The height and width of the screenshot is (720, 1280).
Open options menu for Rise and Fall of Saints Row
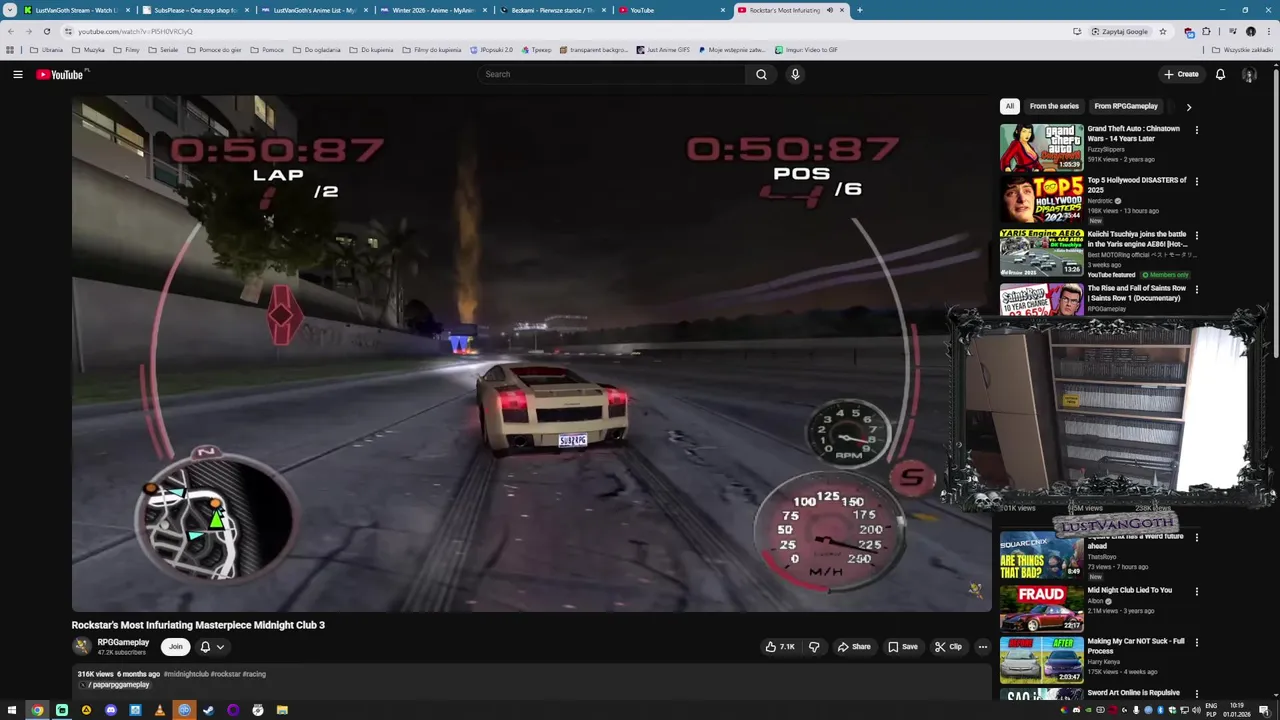click(x=1196, y=290)
